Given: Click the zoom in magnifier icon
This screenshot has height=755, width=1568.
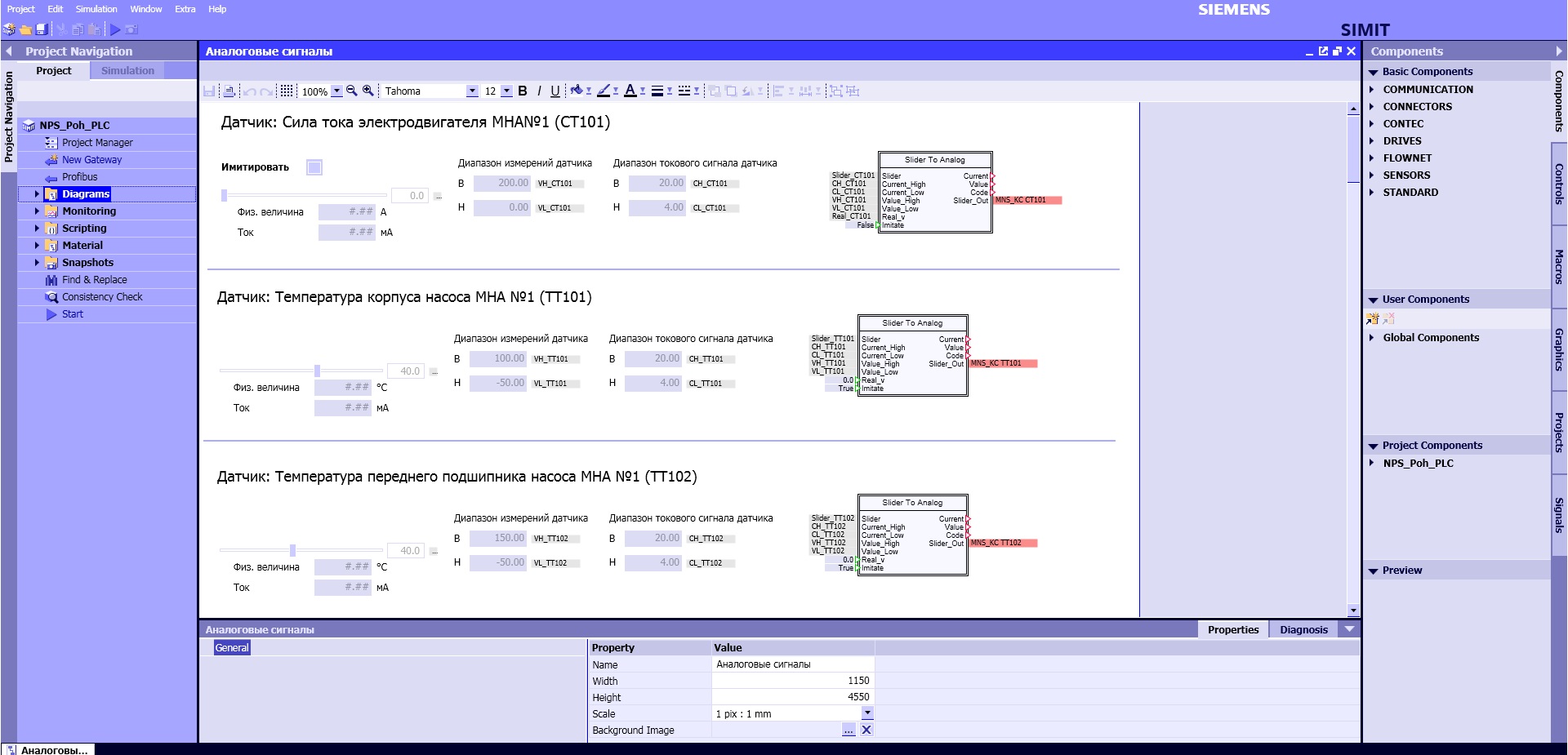Looking at the screenshot, I should tap(368, 91).
